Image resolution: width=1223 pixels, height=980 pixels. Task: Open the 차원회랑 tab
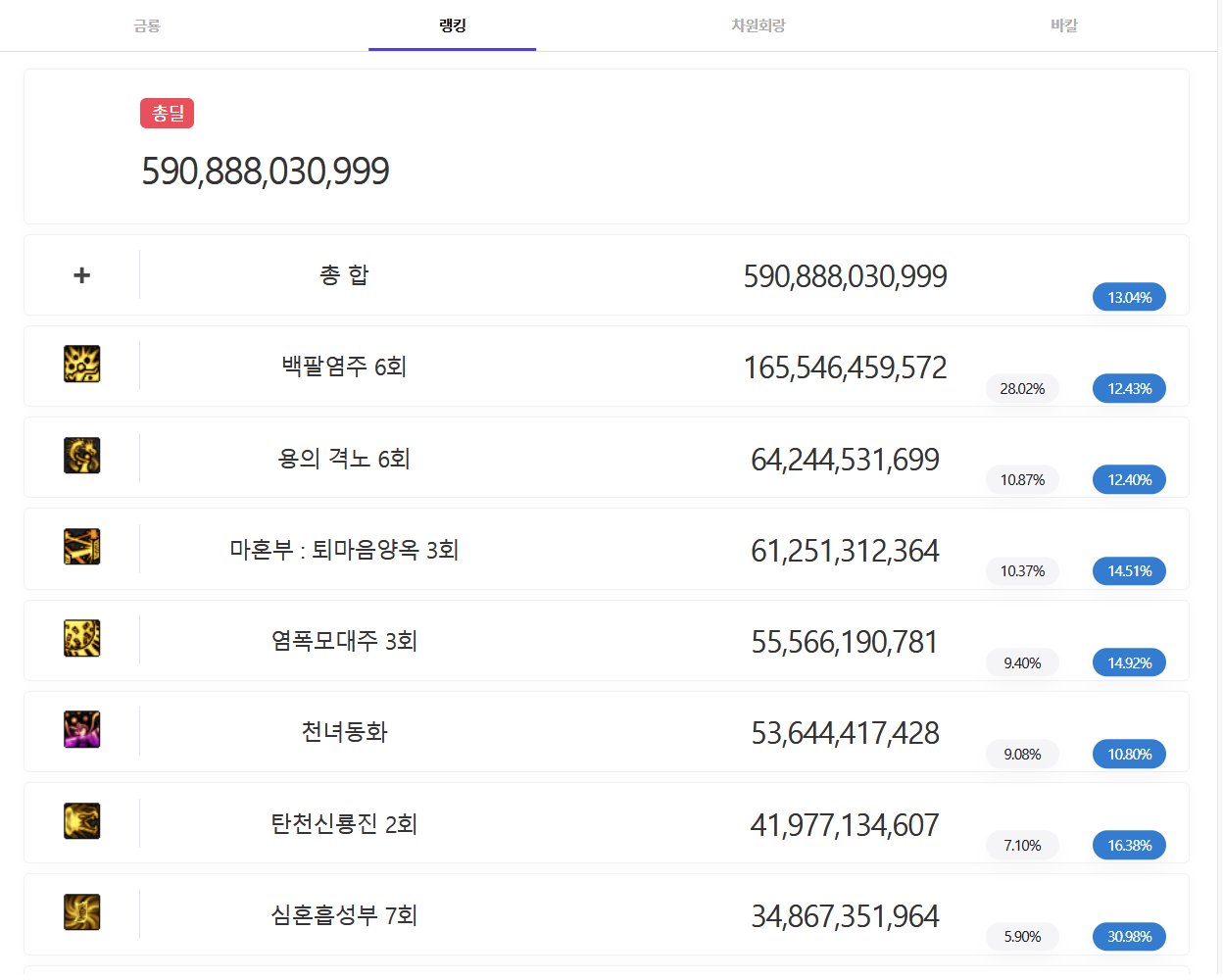tap(758, 25)
